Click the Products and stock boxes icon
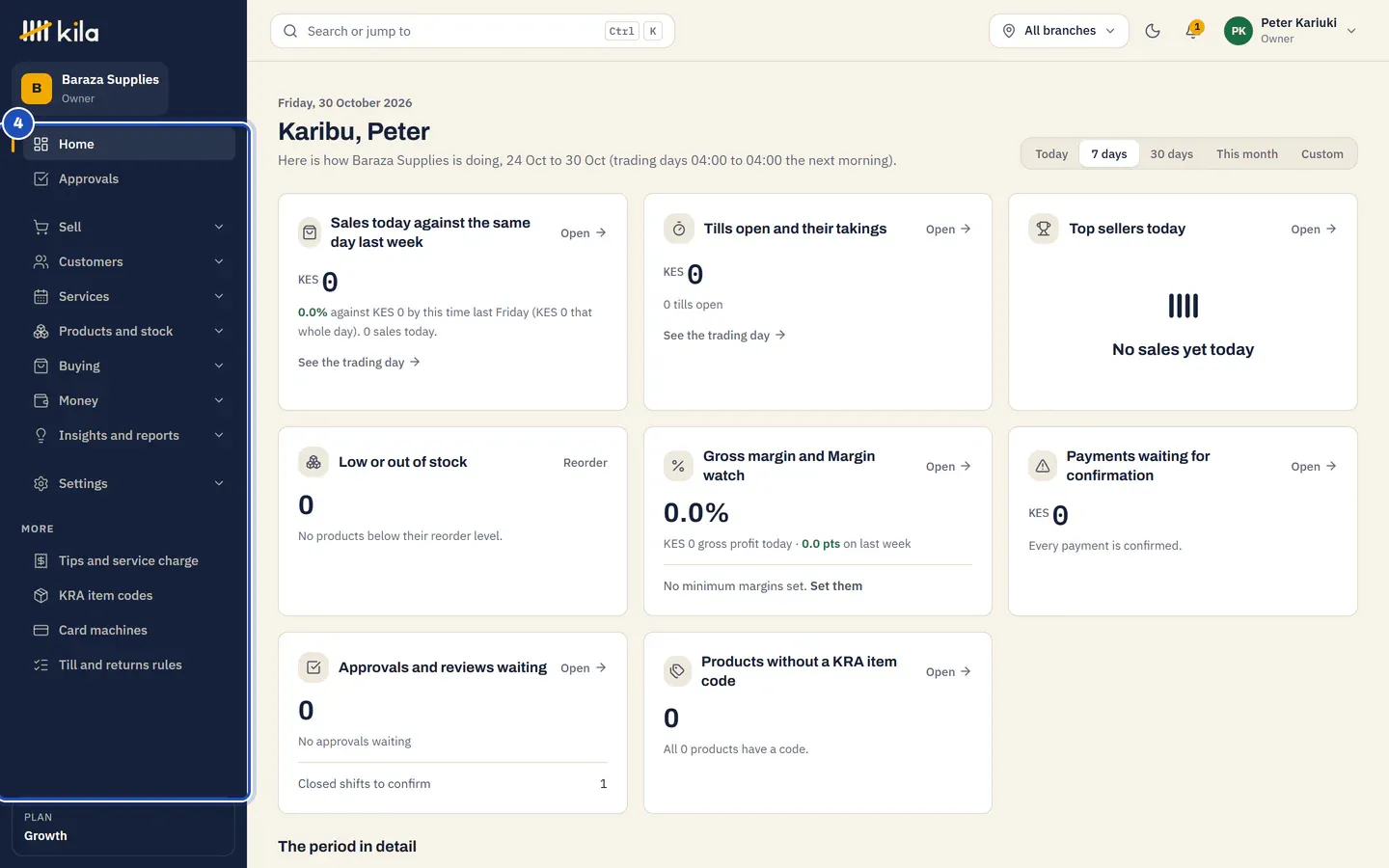The image size is (1389, 868). (41, 331)
